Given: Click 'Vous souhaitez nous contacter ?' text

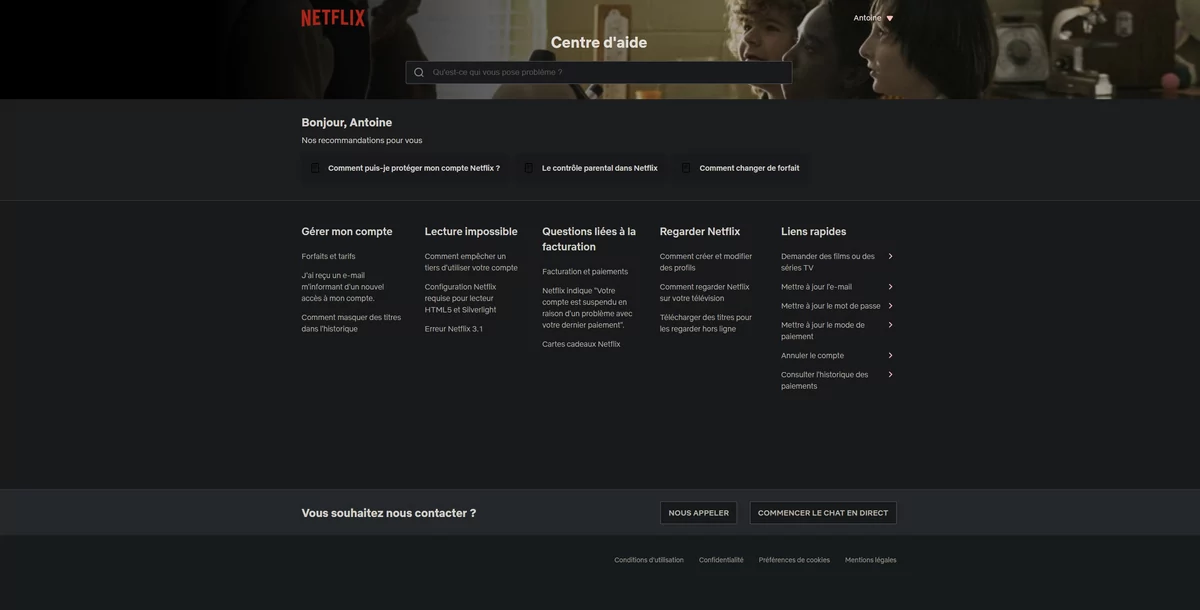Looking at the screenshot, I should 389,513.
